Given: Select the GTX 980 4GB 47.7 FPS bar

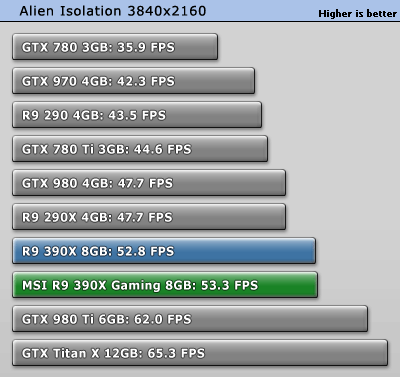Looking at the screenshot, I should [149, 183].
